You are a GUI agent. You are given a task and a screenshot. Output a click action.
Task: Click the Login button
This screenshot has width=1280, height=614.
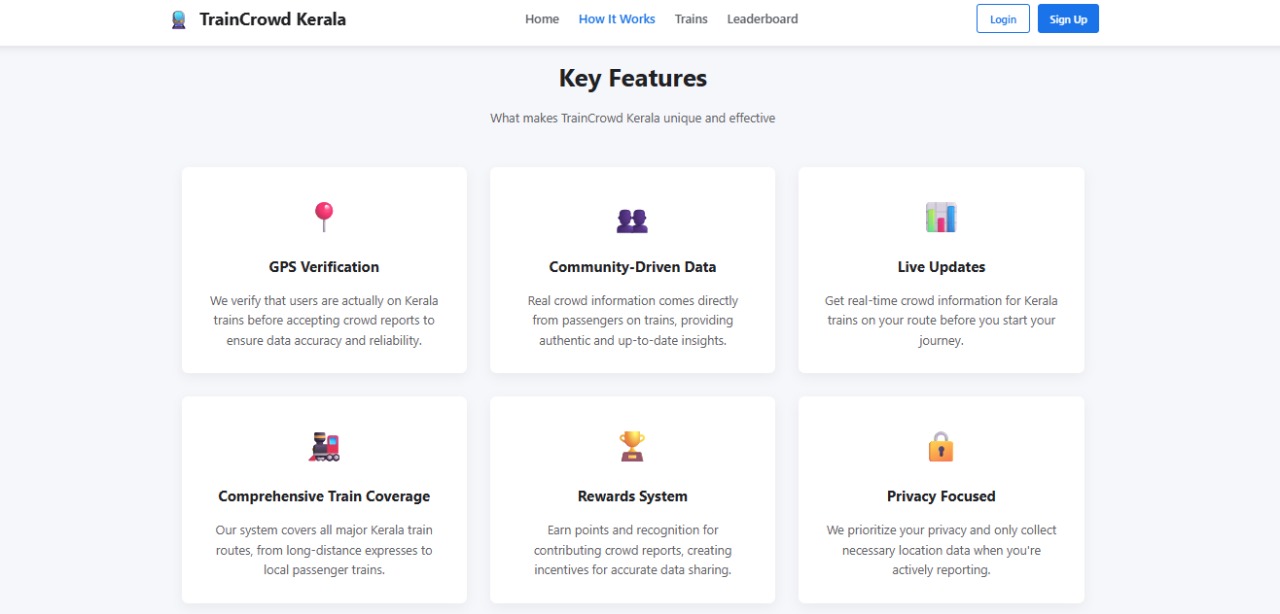pyautogui.click(x=1003, y=19)
